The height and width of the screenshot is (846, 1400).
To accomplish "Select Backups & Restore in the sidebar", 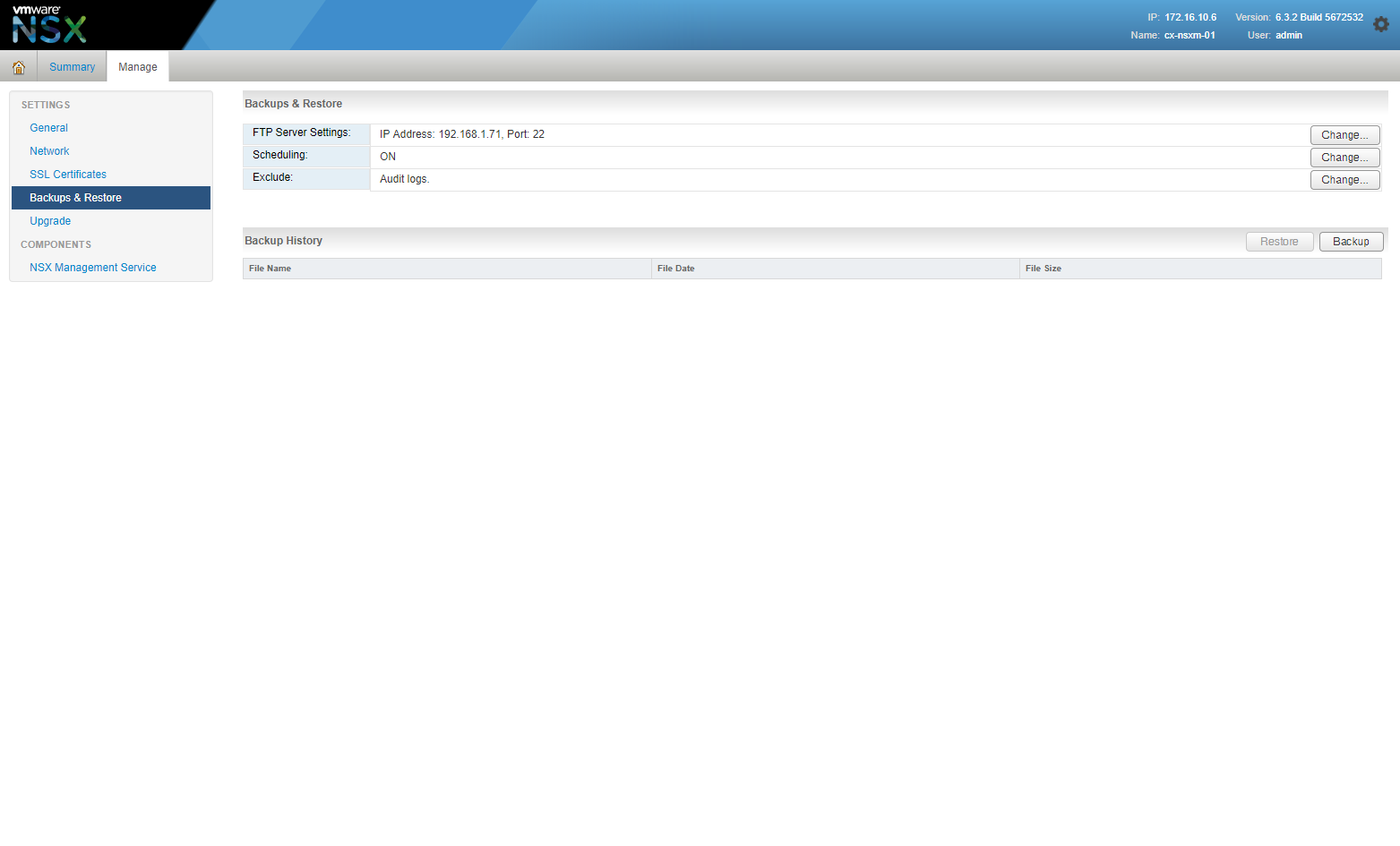I will [x=75, y=198].
